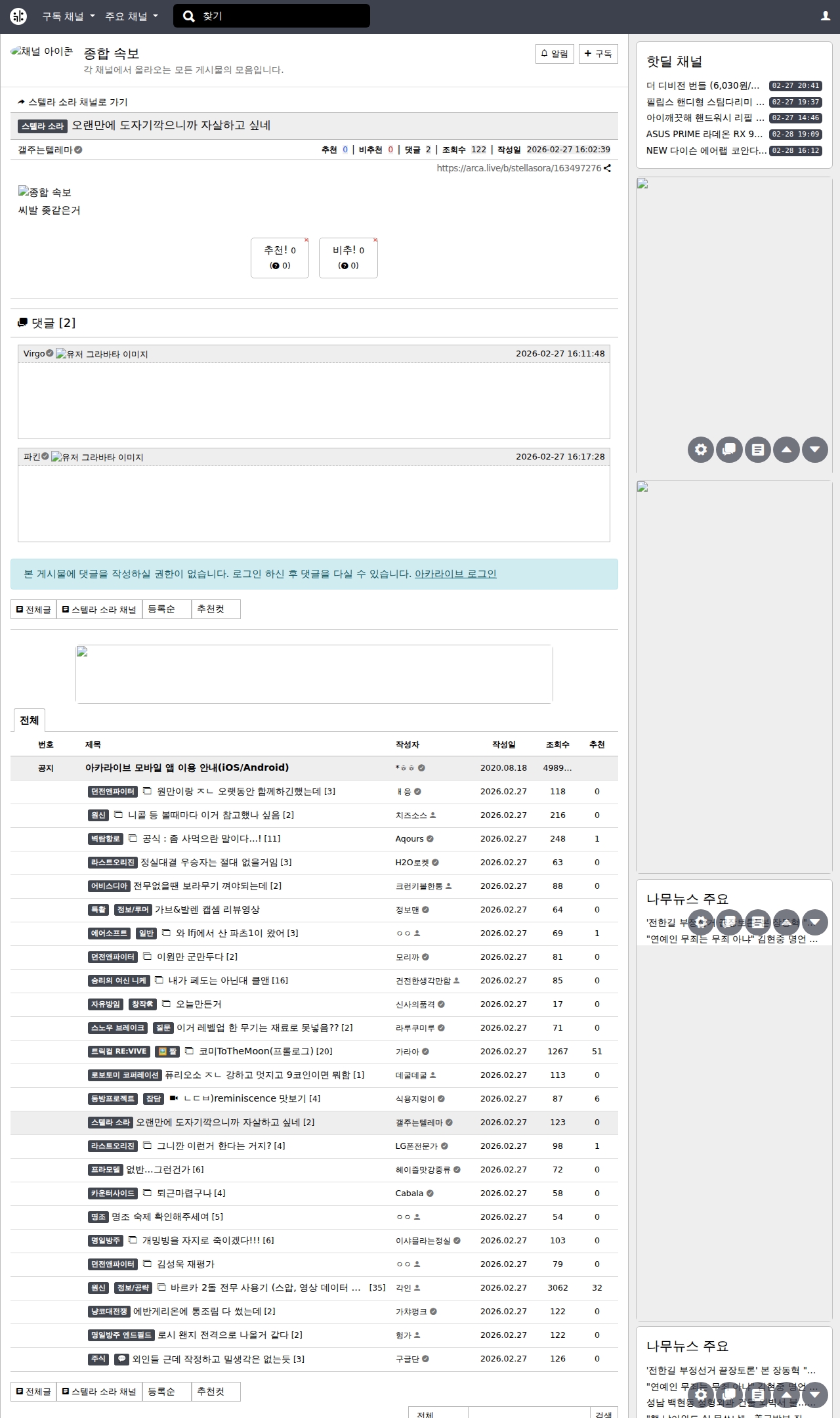Open the post 바르카 2돌 전무 사용기
Image resolution: width=840 pixels, height=1418 pixels.
[266, 1287]
